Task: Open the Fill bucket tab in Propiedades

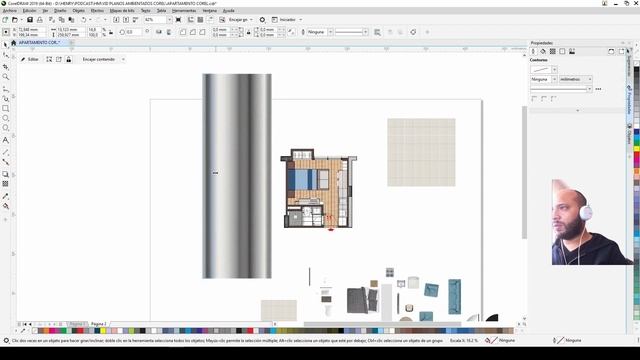Action: click(x=543, y=51)
